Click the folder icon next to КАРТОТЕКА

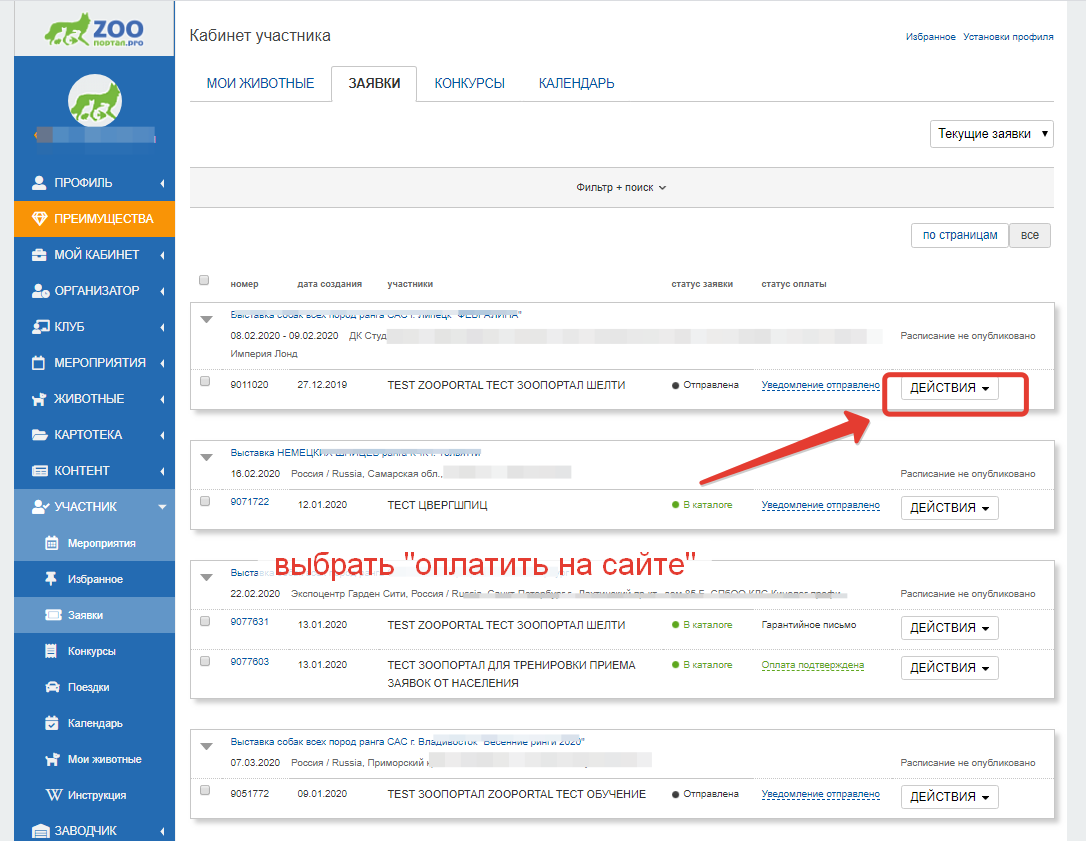click(39, 435)
